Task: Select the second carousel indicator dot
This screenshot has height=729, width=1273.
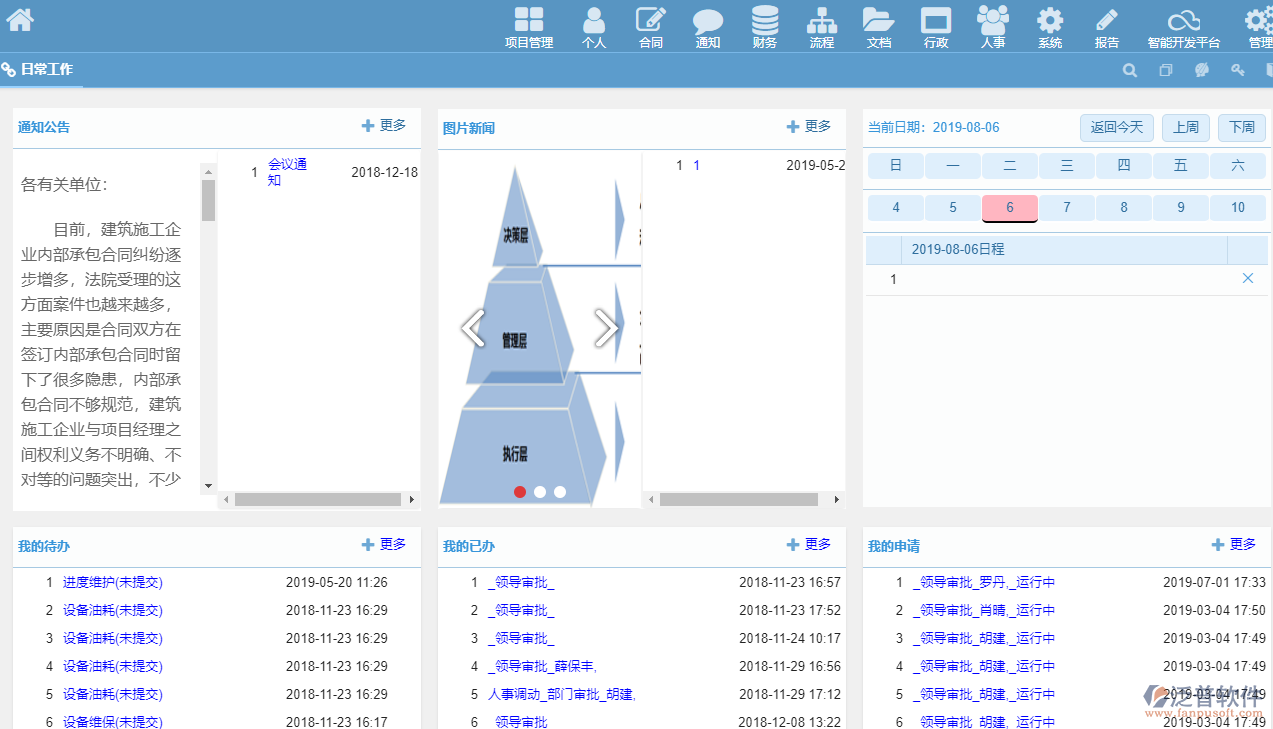Action: [x=540, y=492]
